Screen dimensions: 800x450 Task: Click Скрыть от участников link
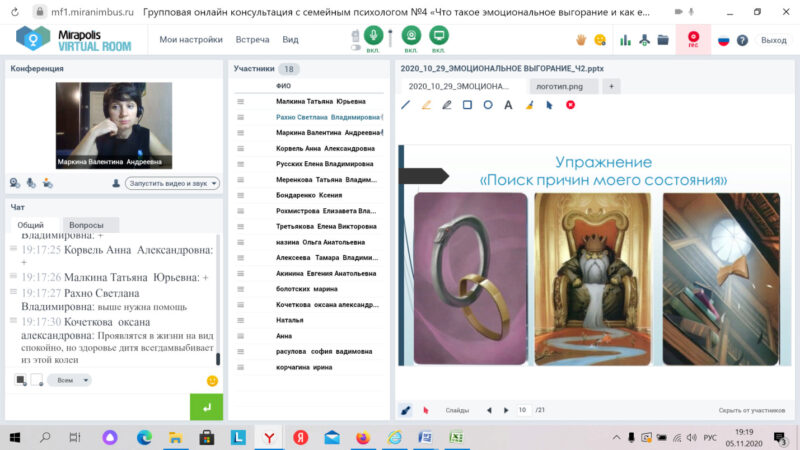(x=752, y=410)
